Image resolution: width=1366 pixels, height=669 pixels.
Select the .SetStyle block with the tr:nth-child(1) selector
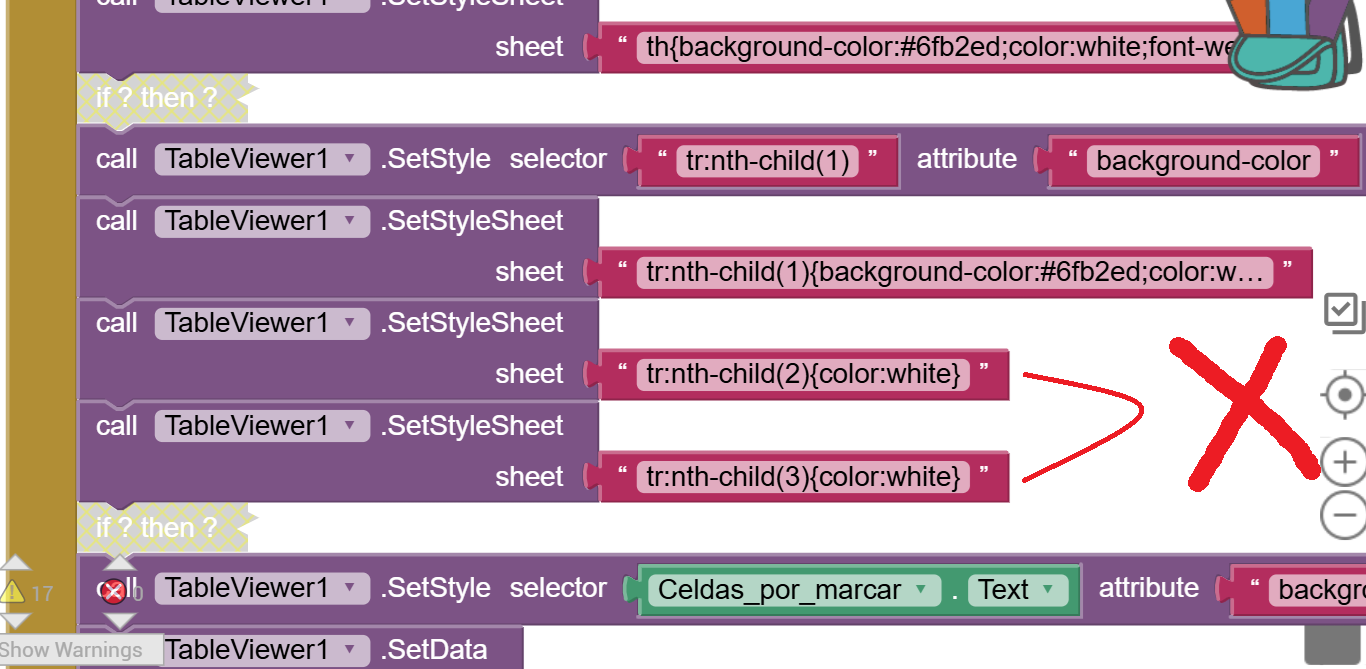point(438,159)
